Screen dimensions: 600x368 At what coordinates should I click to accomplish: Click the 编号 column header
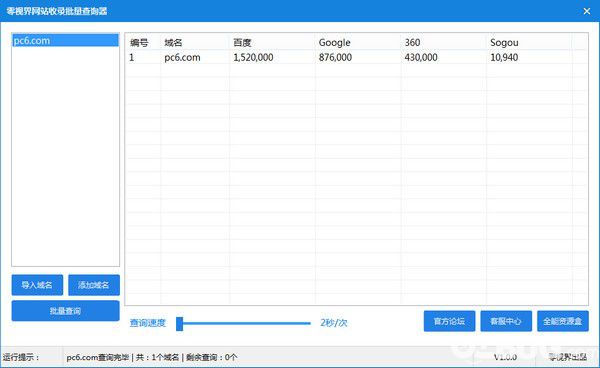click(139, 42)
